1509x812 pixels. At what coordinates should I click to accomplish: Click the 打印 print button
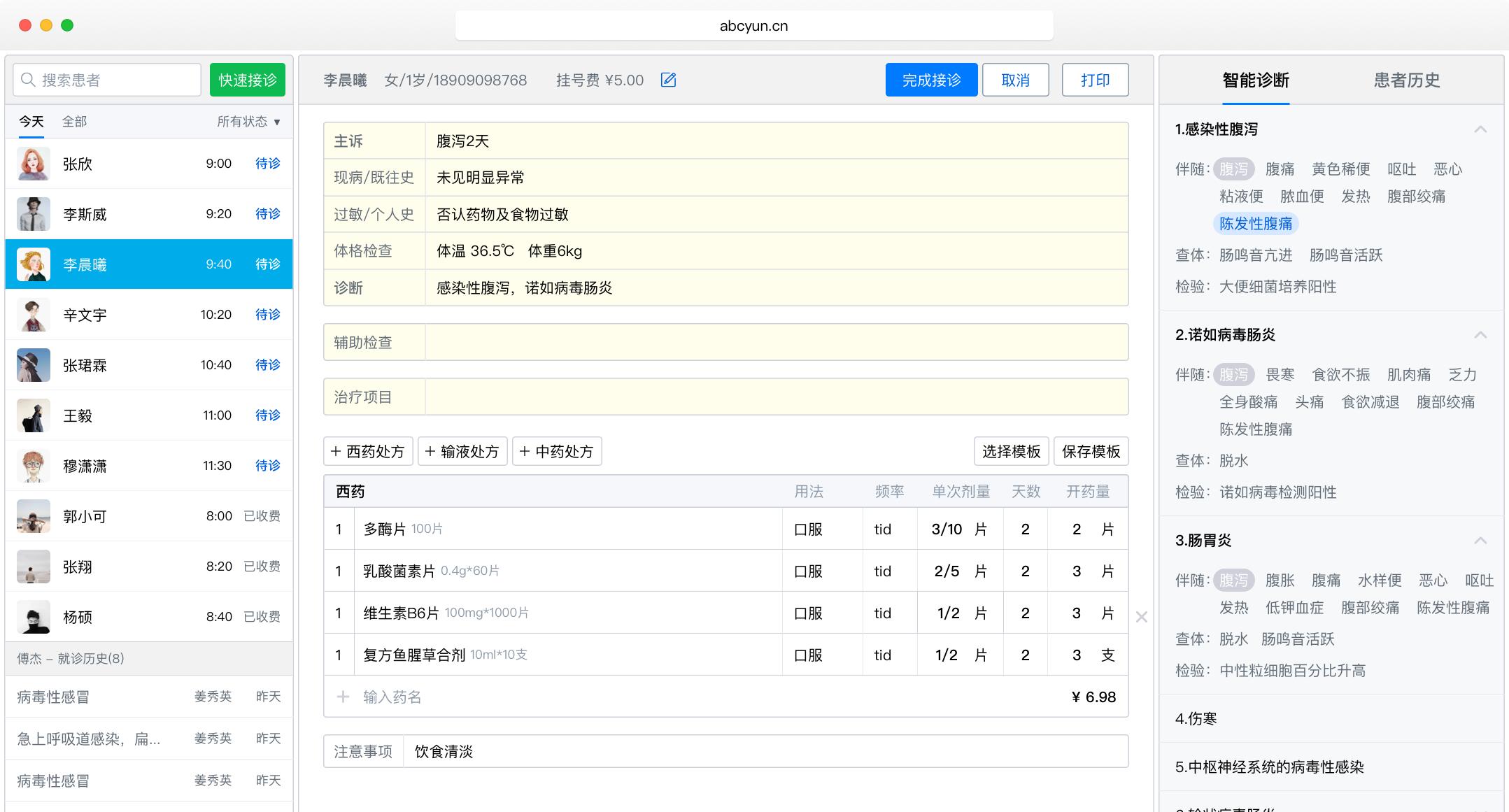pos(1095,80)
